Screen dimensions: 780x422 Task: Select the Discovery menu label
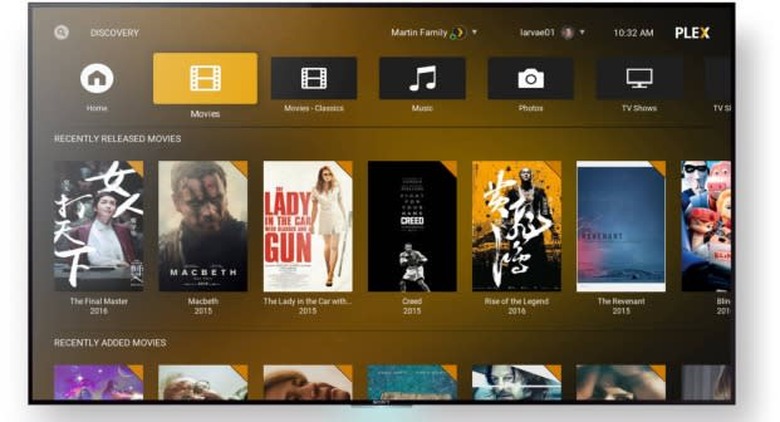pos(115,33)
